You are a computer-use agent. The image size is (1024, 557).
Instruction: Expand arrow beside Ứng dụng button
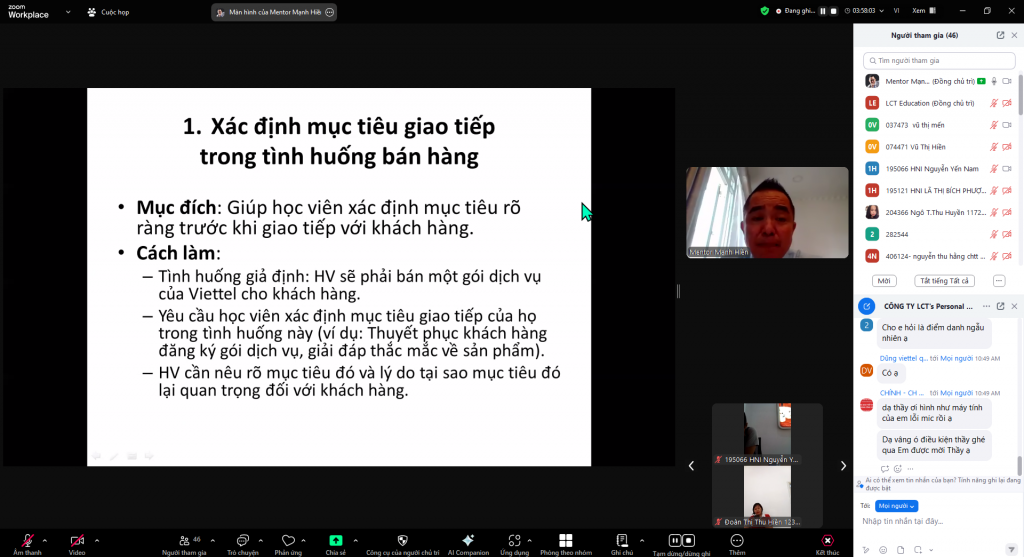529,541
